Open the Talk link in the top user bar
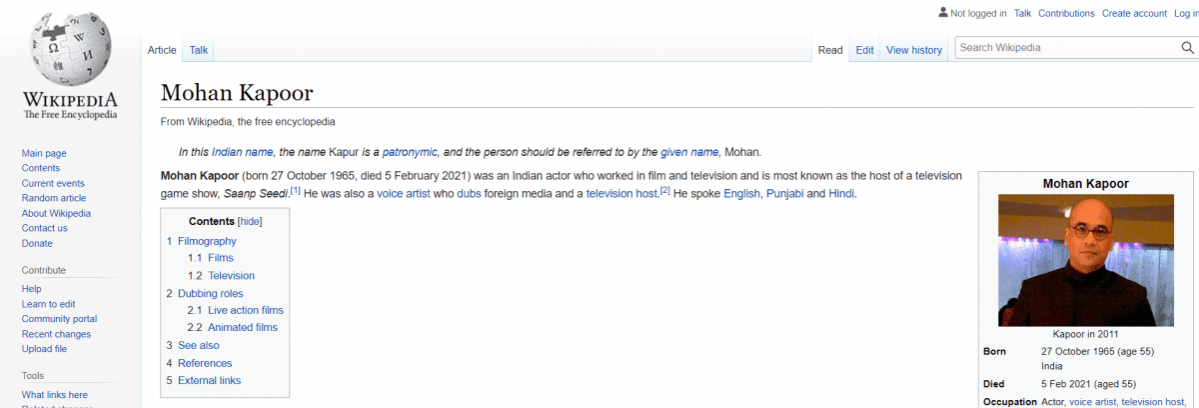This screenshot has width=1199, height=408. pos(1022,13)
